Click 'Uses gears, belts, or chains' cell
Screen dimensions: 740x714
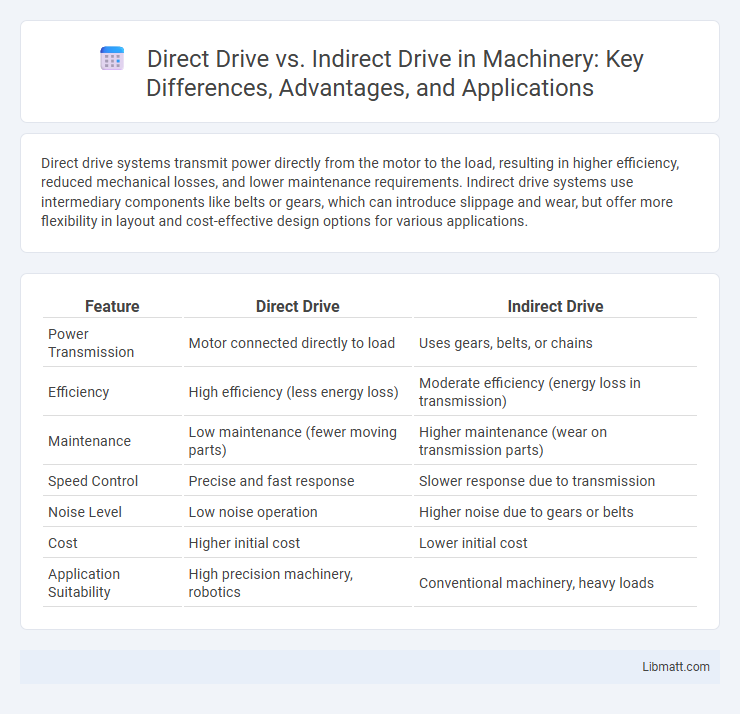tap(555, 343)
